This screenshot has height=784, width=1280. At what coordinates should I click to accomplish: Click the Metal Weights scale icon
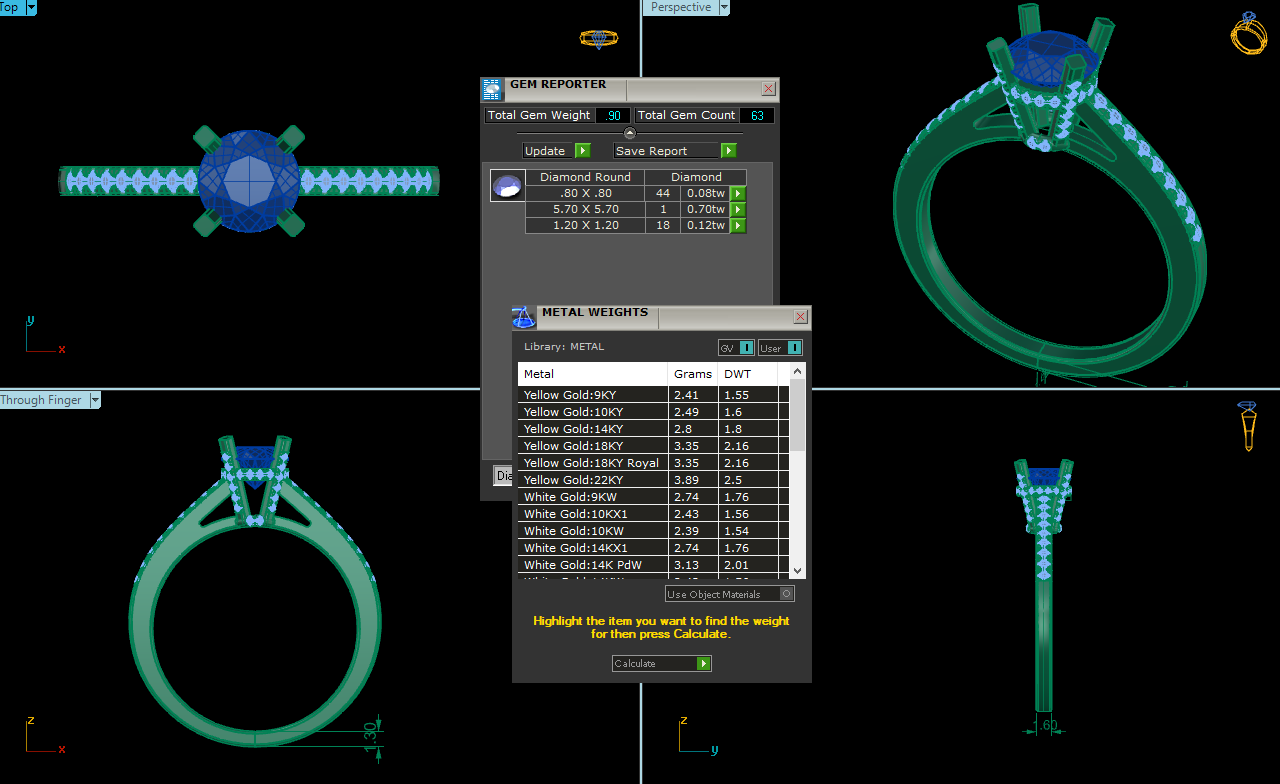(x=524, y=317)
